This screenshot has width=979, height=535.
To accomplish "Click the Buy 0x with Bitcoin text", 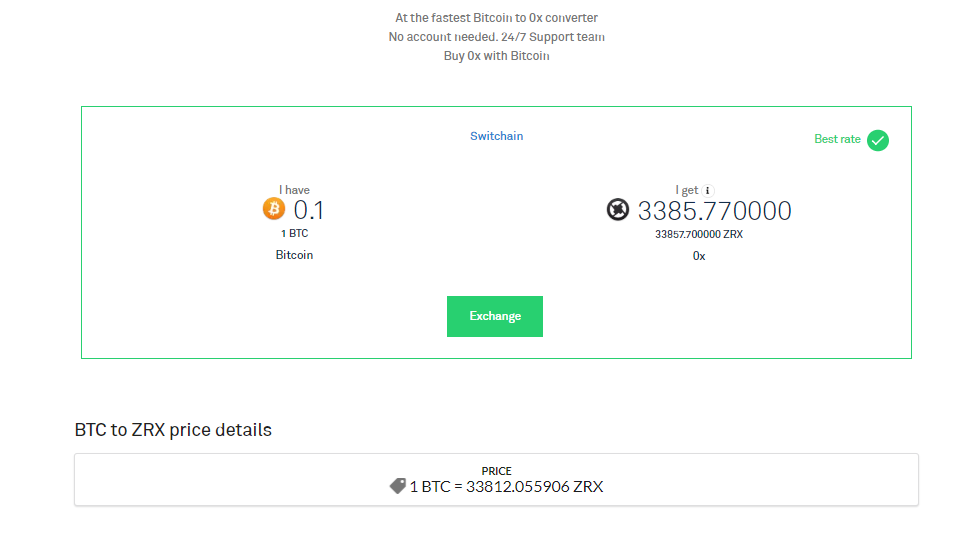I will click(496, 56).
